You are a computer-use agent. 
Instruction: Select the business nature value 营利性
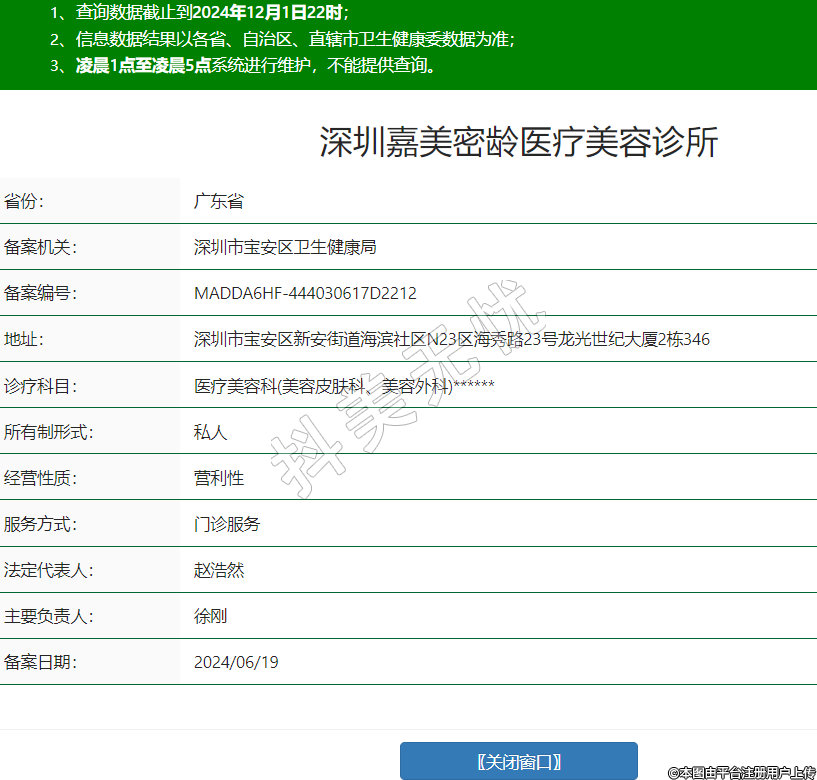219,478
